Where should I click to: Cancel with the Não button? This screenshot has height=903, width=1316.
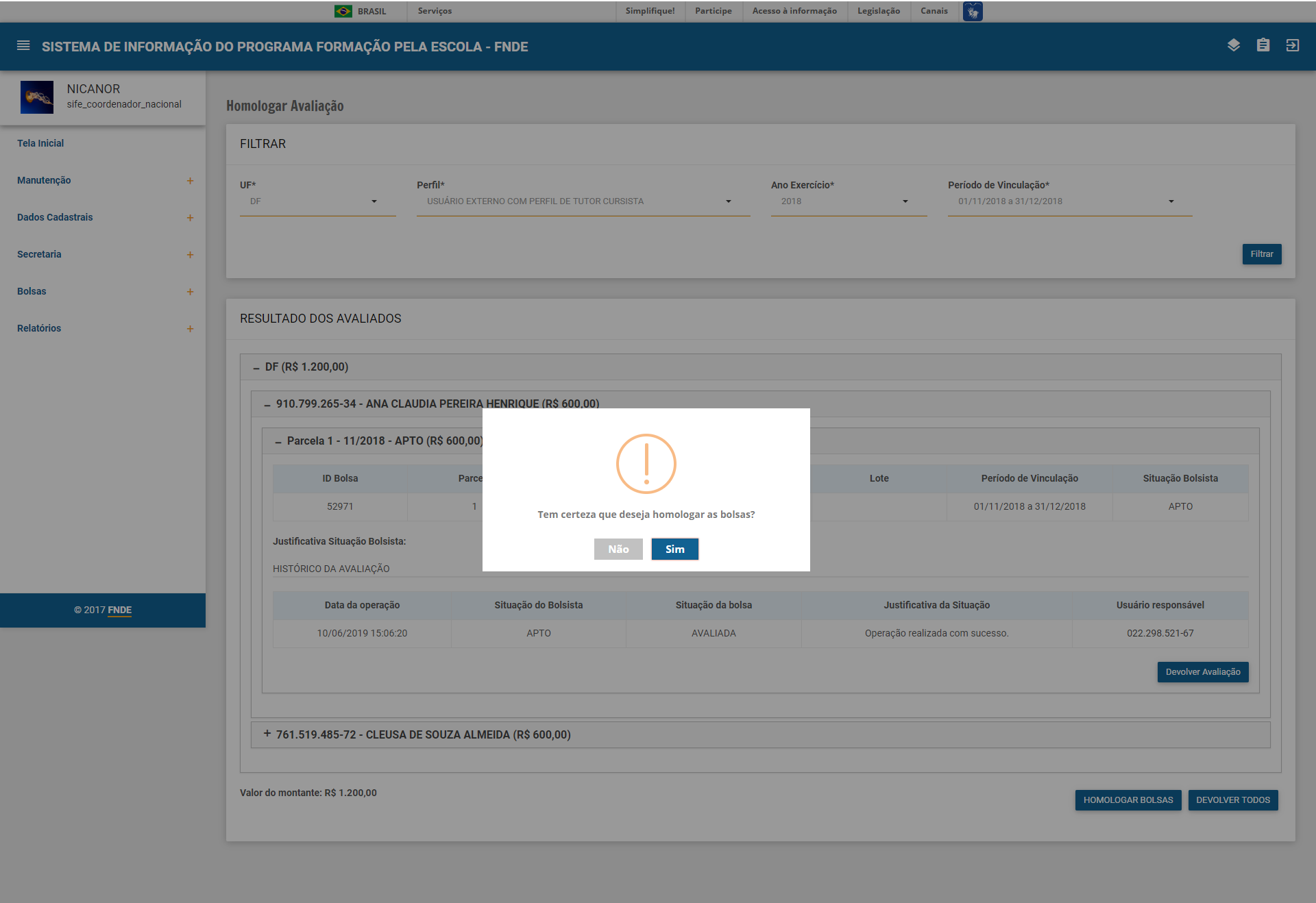coord(618,549)
